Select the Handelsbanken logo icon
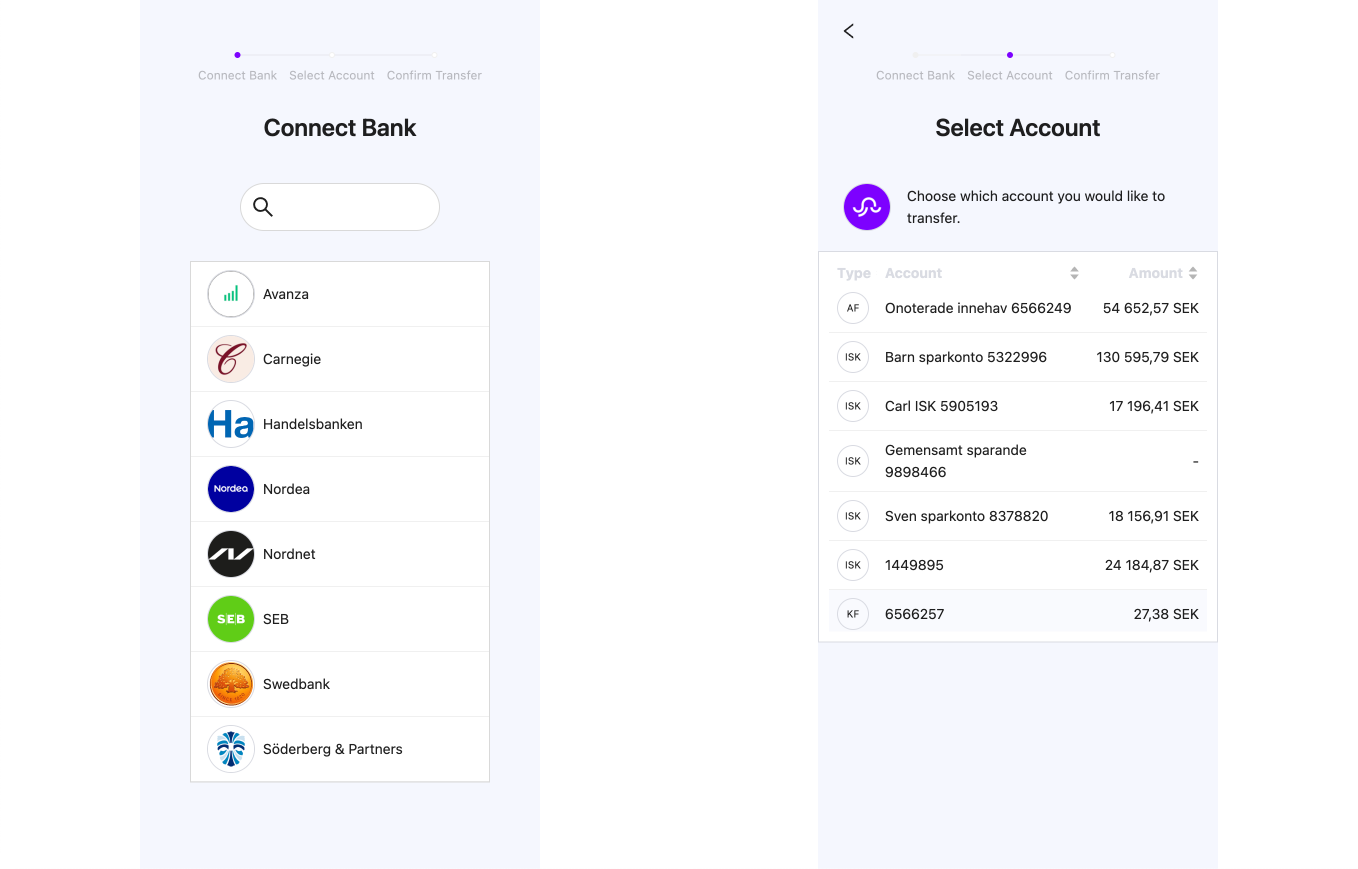This screenshot has width=1358, height=869. pos(231,424)
